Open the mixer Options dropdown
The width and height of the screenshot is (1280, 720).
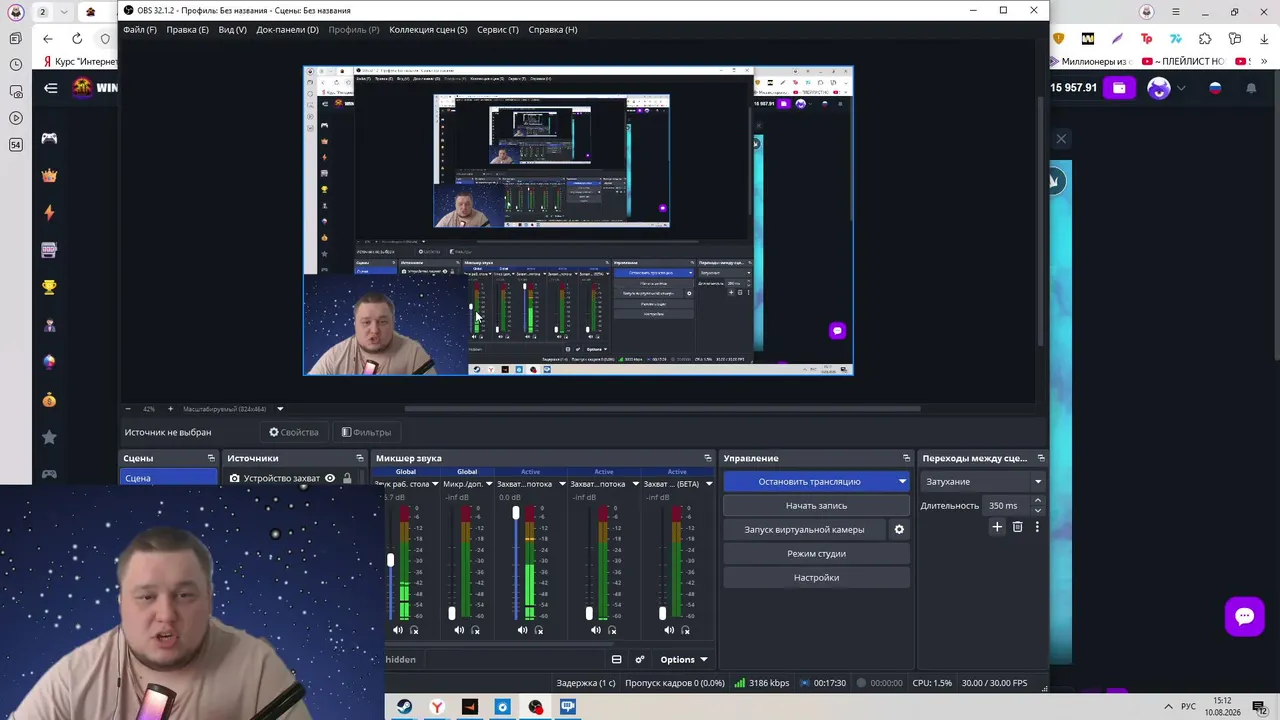point(684,659)
